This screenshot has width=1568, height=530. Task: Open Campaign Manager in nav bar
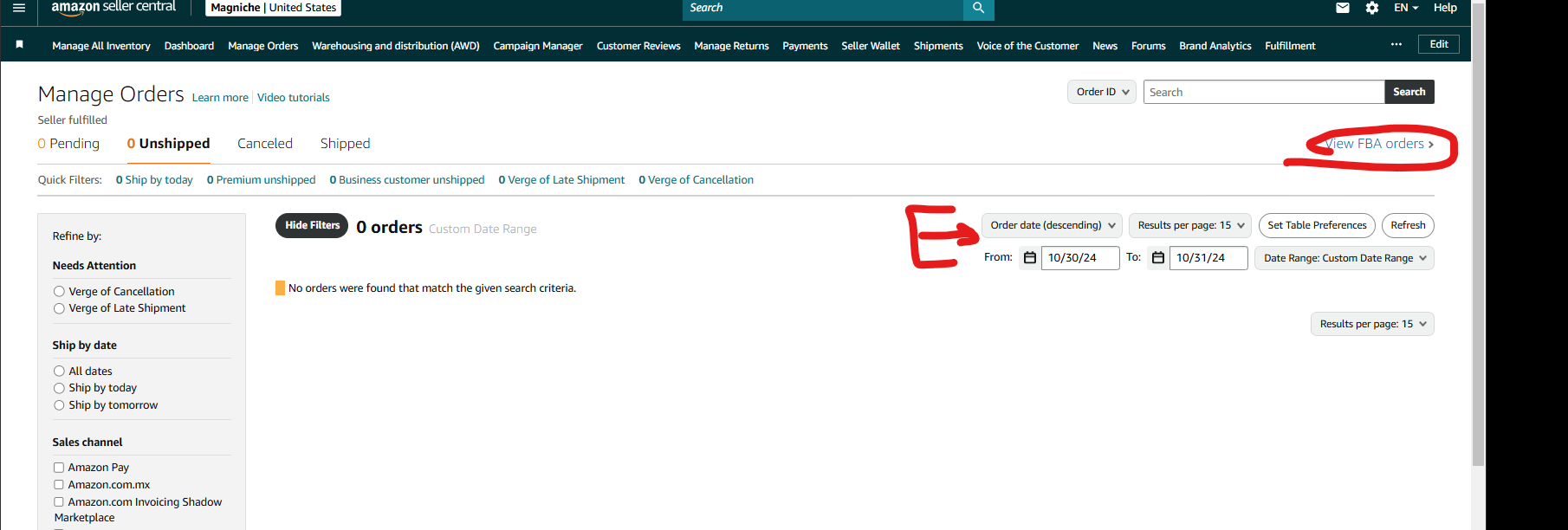(x=538, y=46)
